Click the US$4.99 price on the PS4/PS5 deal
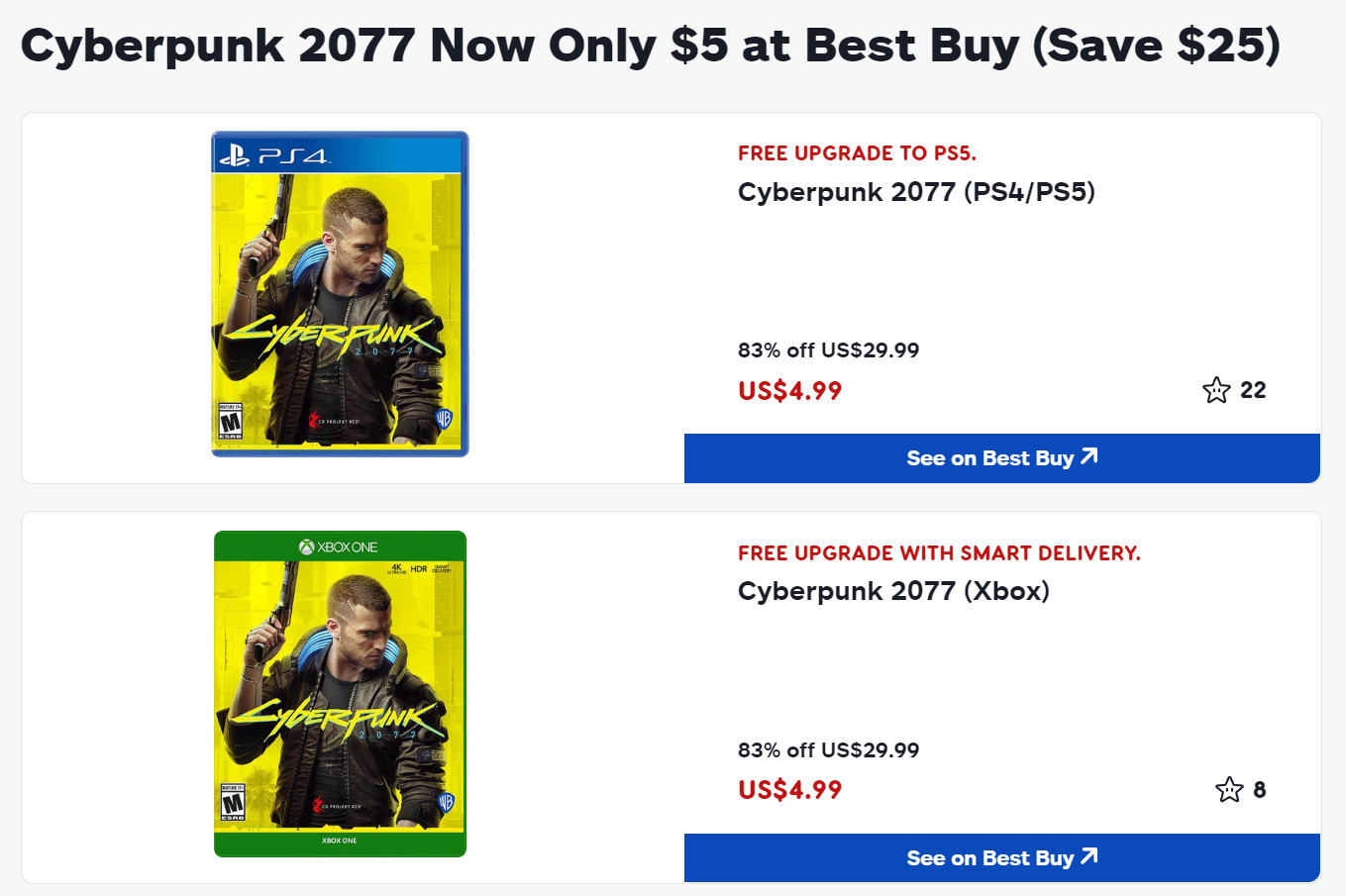This screenshot has height=896, width=1346. point(789,391)
